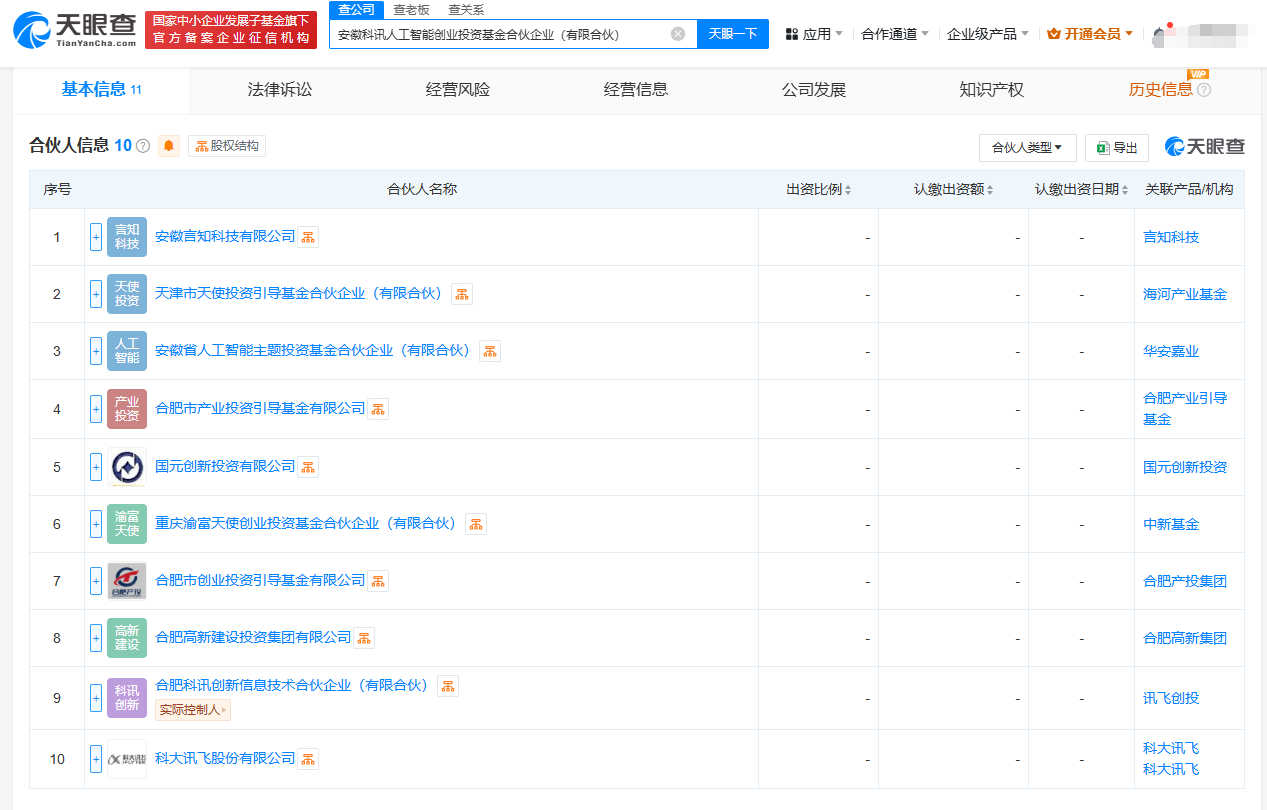This screenshot has height=810, width=1267.
Task: Open equity structure icon for 安徽言知科技有限公司
Action: pyautogui.click(x=308, y=237)
